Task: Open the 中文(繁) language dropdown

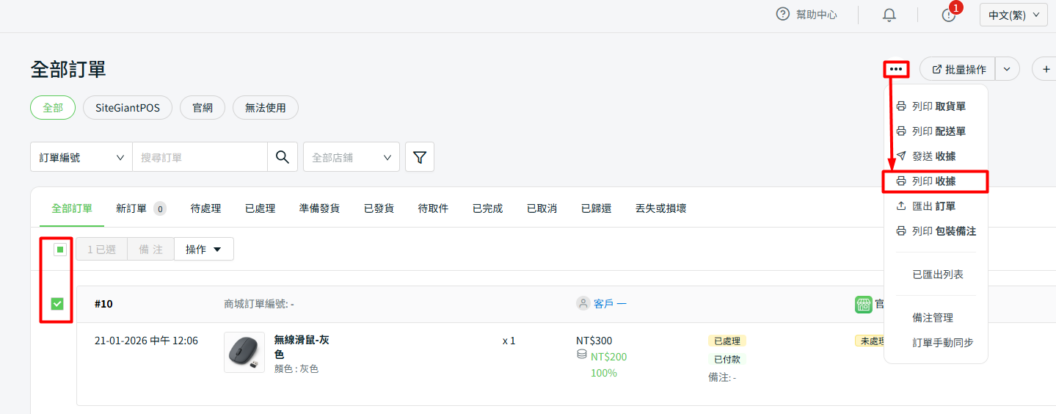Action: (1016, 15)
